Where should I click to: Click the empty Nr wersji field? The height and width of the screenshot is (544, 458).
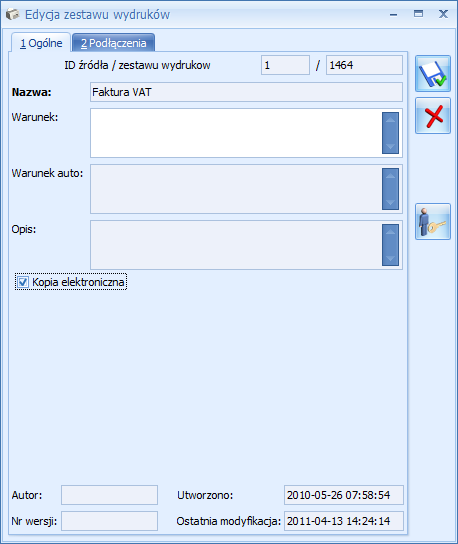tap(109, 521)
